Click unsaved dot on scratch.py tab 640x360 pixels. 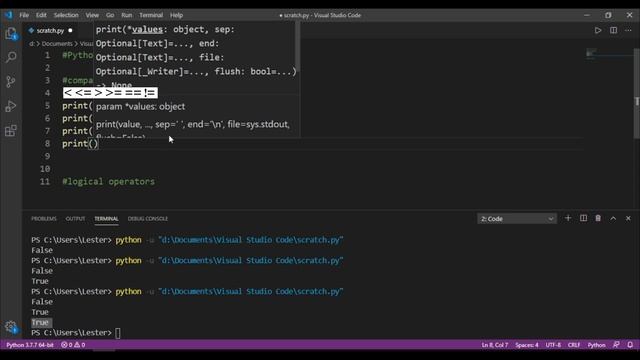coord(70,31)
